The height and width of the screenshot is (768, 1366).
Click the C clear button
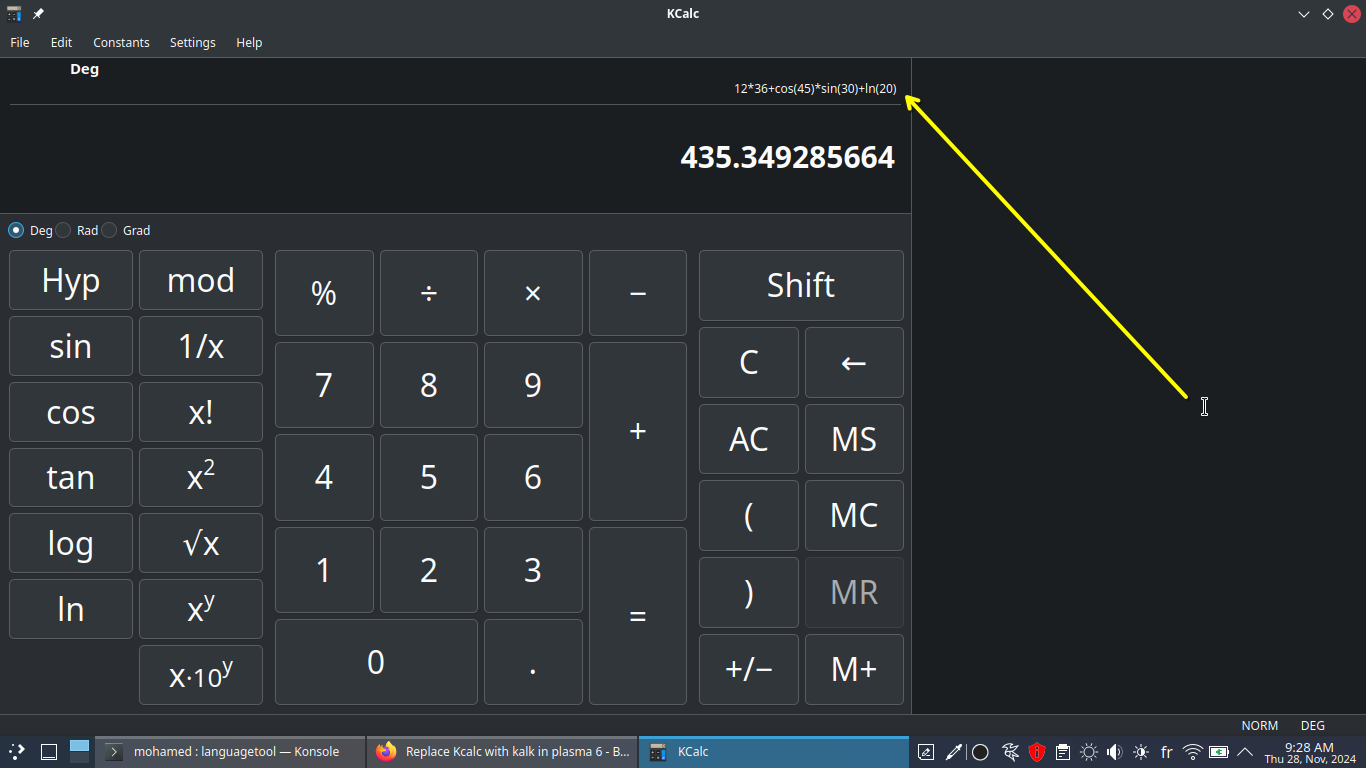749,362
